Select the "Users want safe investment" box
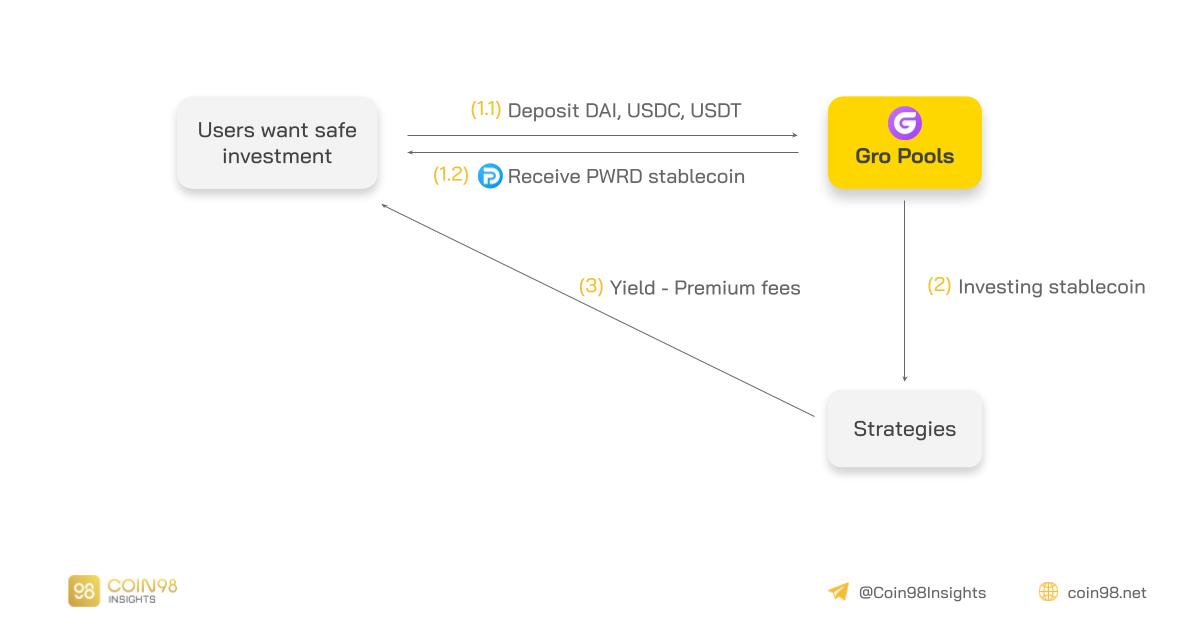This screenshot has height=628, width=1200. [x=277, y=143]
